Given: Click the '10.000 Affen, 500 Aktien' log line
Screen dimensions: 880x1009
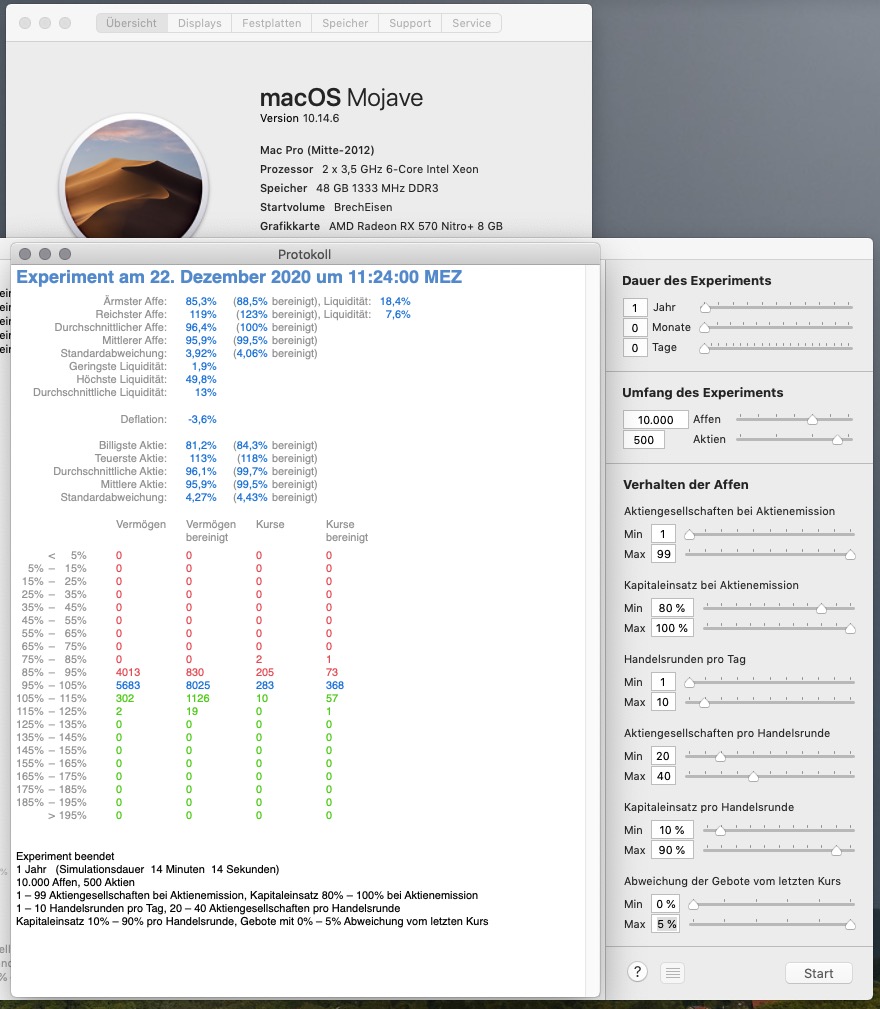Looking at the screenshot, I should [75, 882].
